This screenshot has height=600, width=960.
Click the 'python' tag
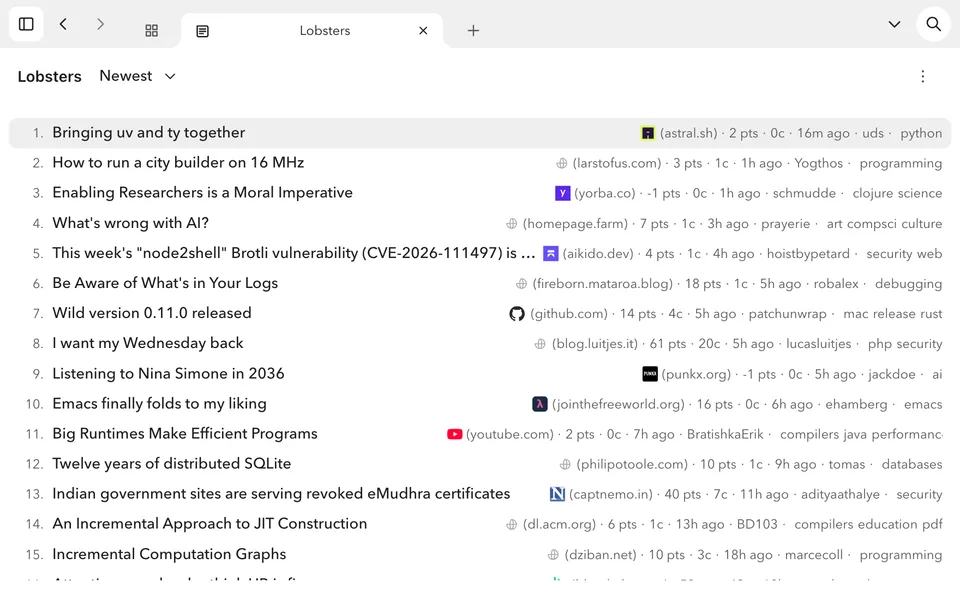tap(921, 133)
